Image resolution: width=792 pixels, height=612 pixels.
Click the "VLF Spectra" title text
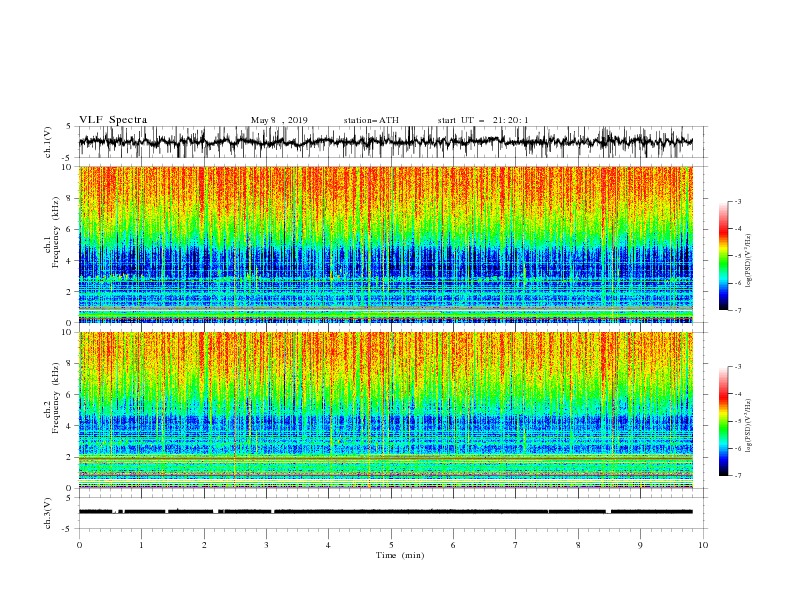pyautogui.click(x=113, y=120)
